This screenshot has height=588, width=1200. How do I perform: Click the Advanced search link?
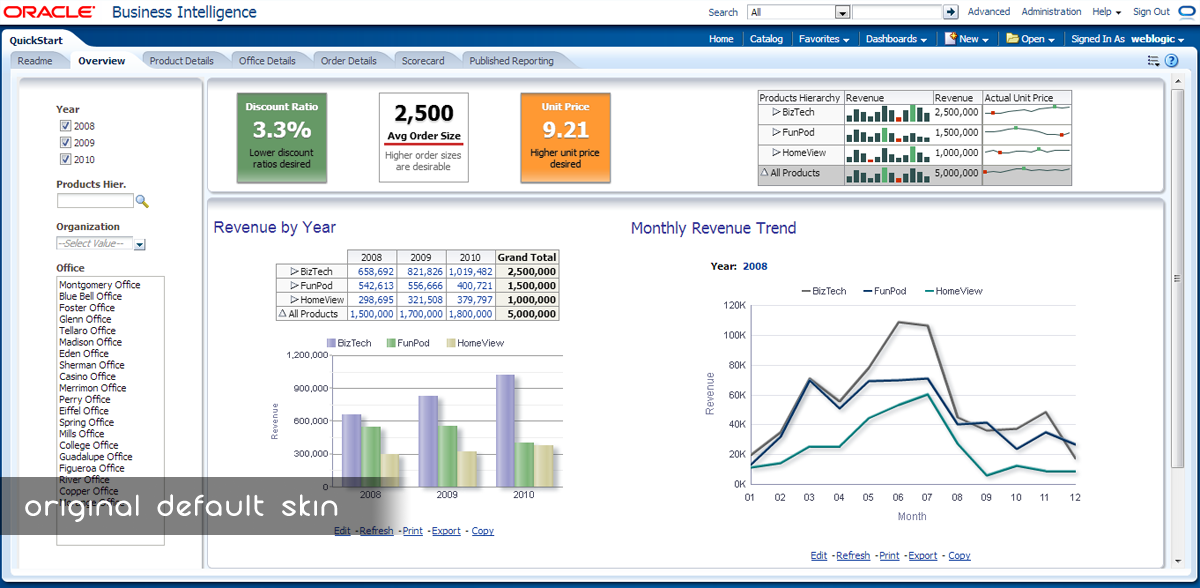[x=989, y=12]
